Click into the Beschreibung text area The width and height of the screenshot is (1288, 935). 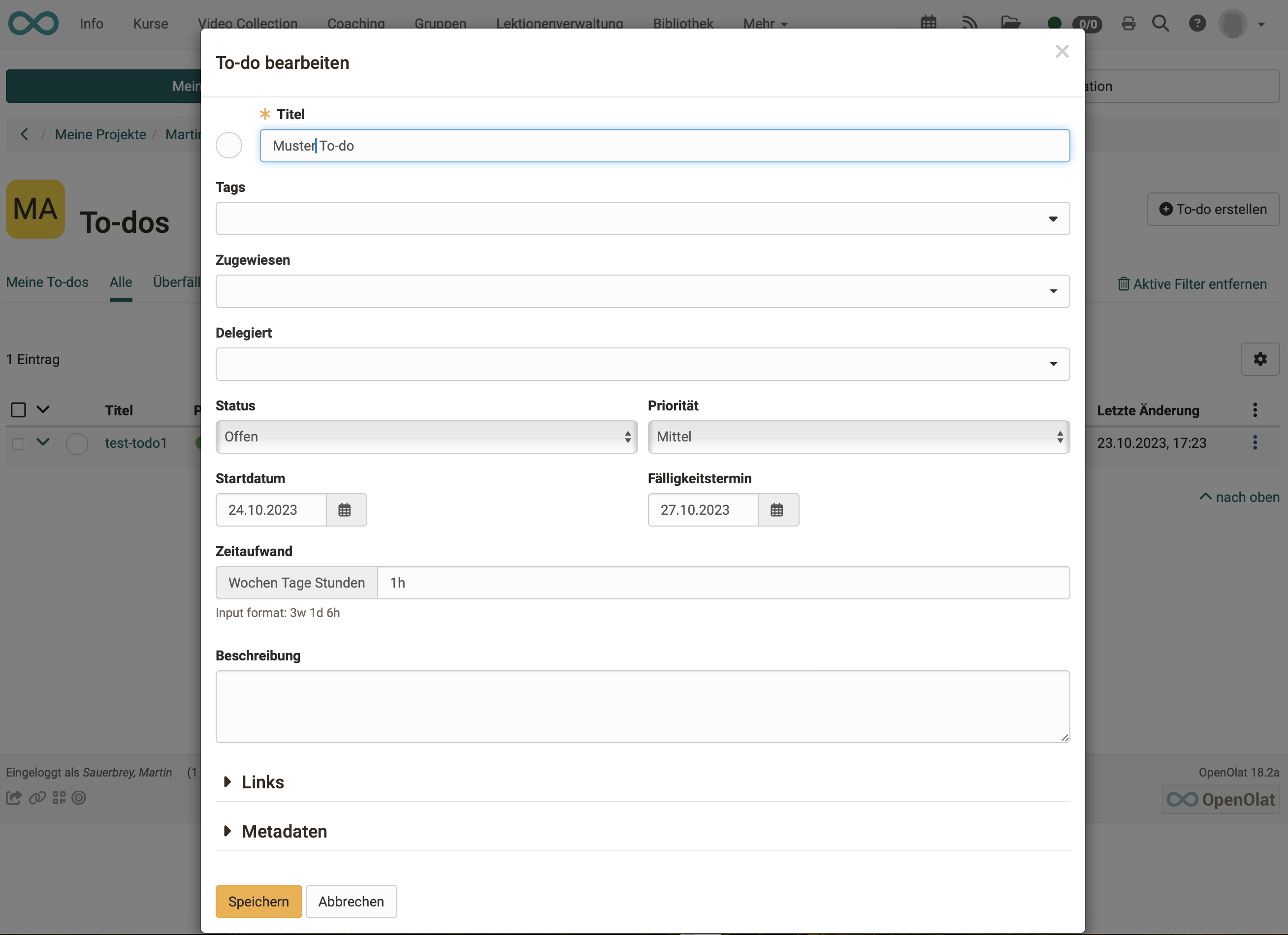coord(643,706)
